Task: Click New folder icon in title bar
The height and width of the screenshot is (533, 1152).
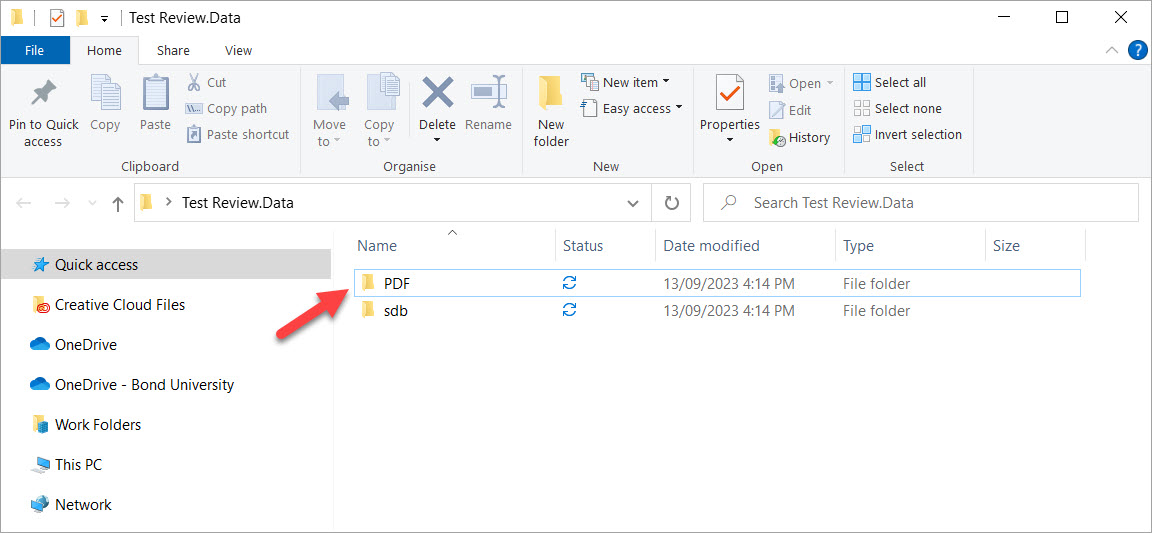Action: pos(82,18)
